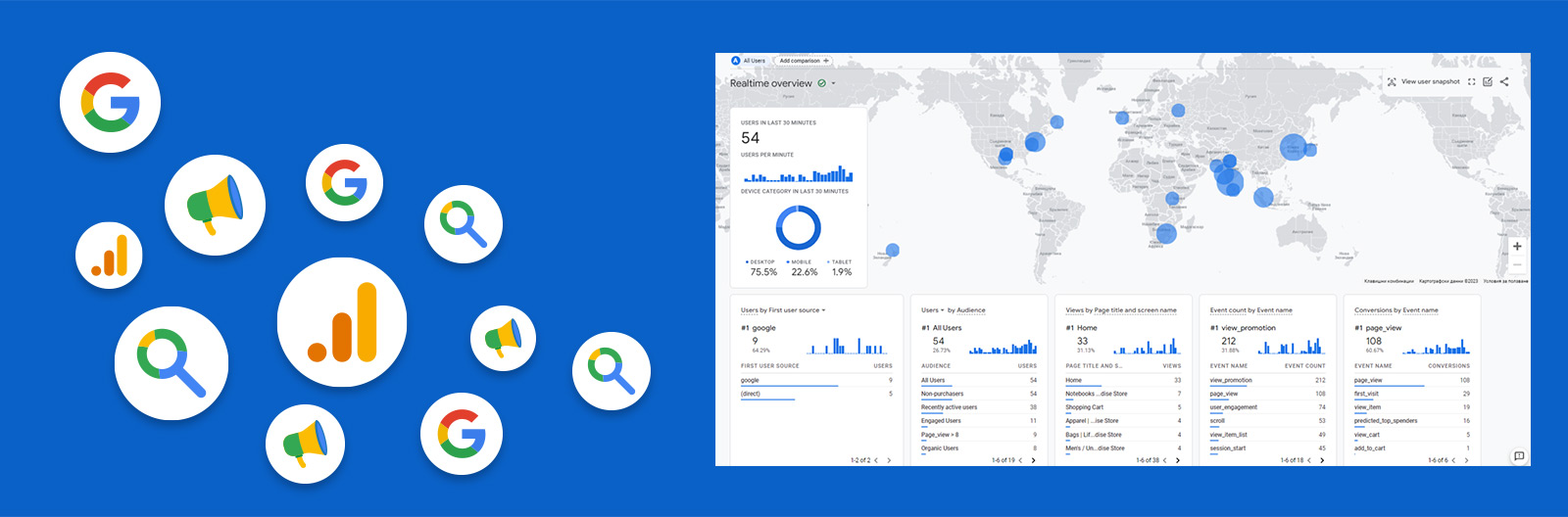Select page_view row in Event count table
The width and height of the screenshot is (1568, 517).
point(1267,395)
